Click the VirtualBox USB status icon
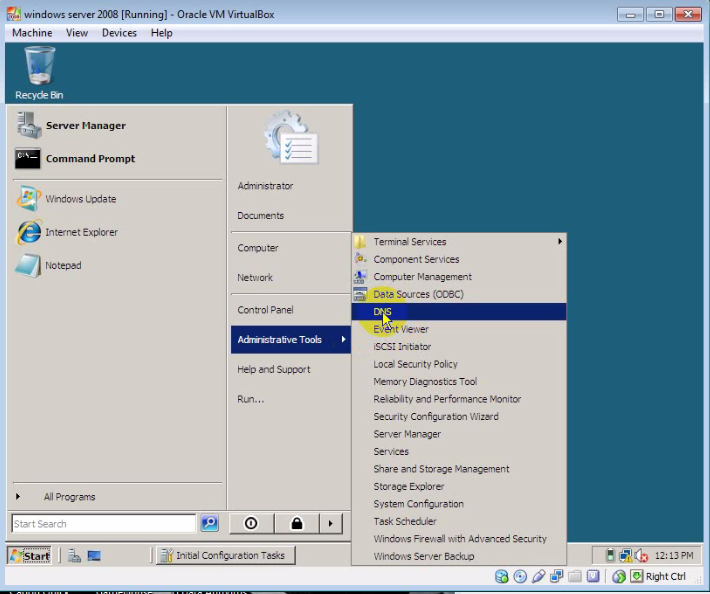The image size is (710, 594). coord(538,576)
